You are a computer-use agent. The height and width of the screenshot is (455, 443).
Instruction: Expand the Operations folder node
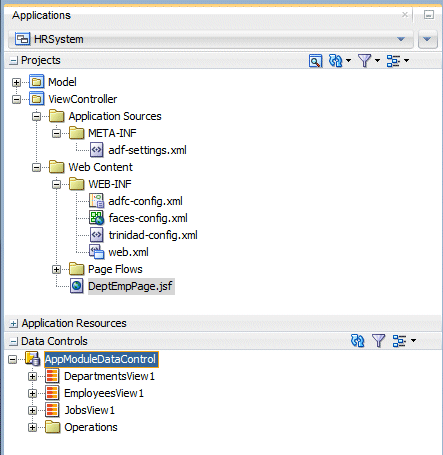click(x=32, y=428)
